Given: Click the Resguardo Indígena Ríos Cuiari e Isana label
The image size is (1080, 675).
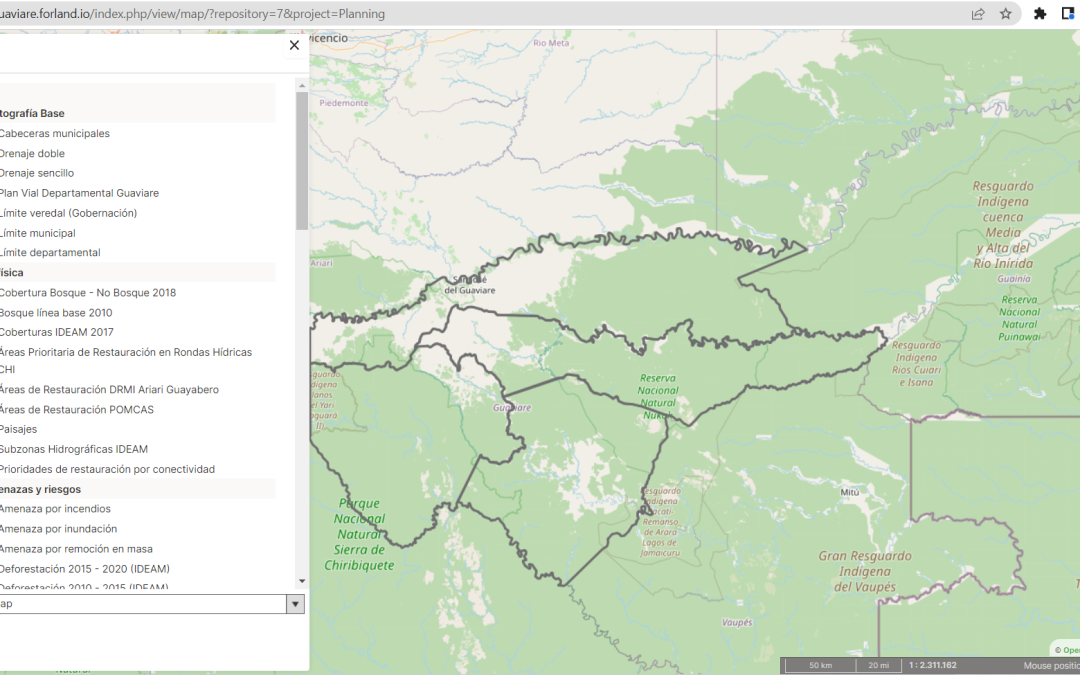Looking at the screenshot, I should pyautogui.click(x=916, y=364).
